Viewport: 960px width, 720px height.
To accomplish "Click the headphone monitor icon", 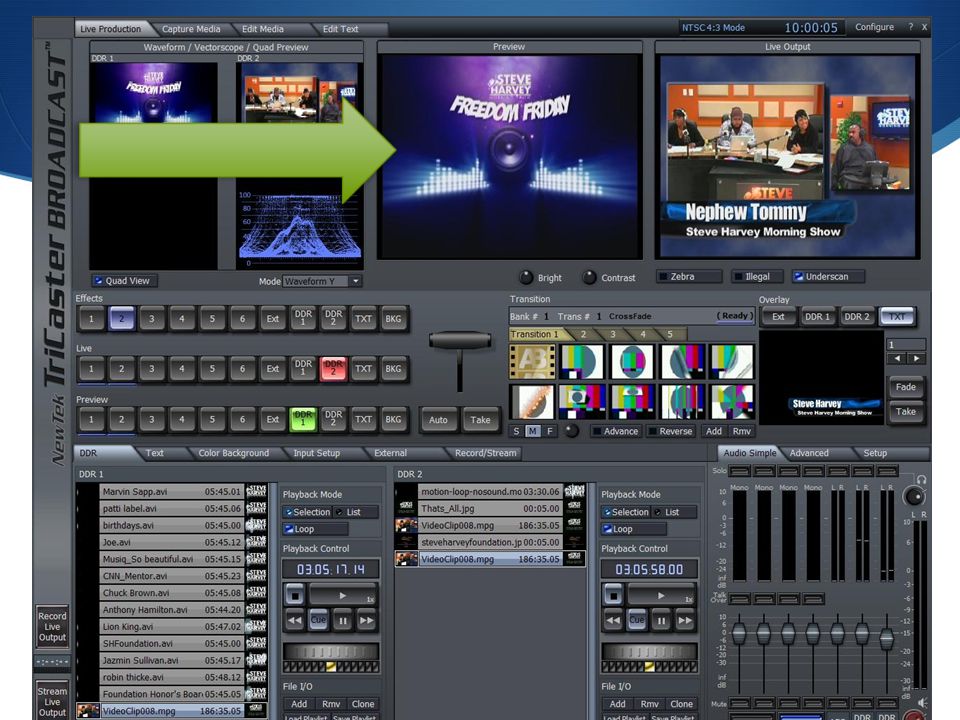I will point(921,479).
